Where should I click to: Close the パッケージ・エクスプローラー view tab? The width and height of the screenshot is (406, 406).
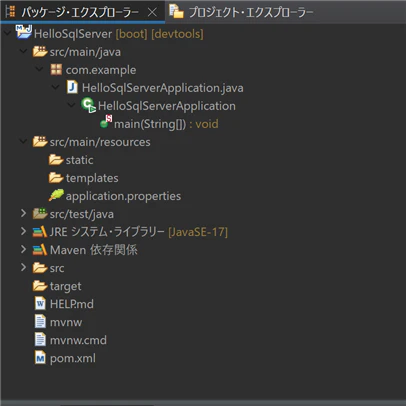click(x=152, y=12)
